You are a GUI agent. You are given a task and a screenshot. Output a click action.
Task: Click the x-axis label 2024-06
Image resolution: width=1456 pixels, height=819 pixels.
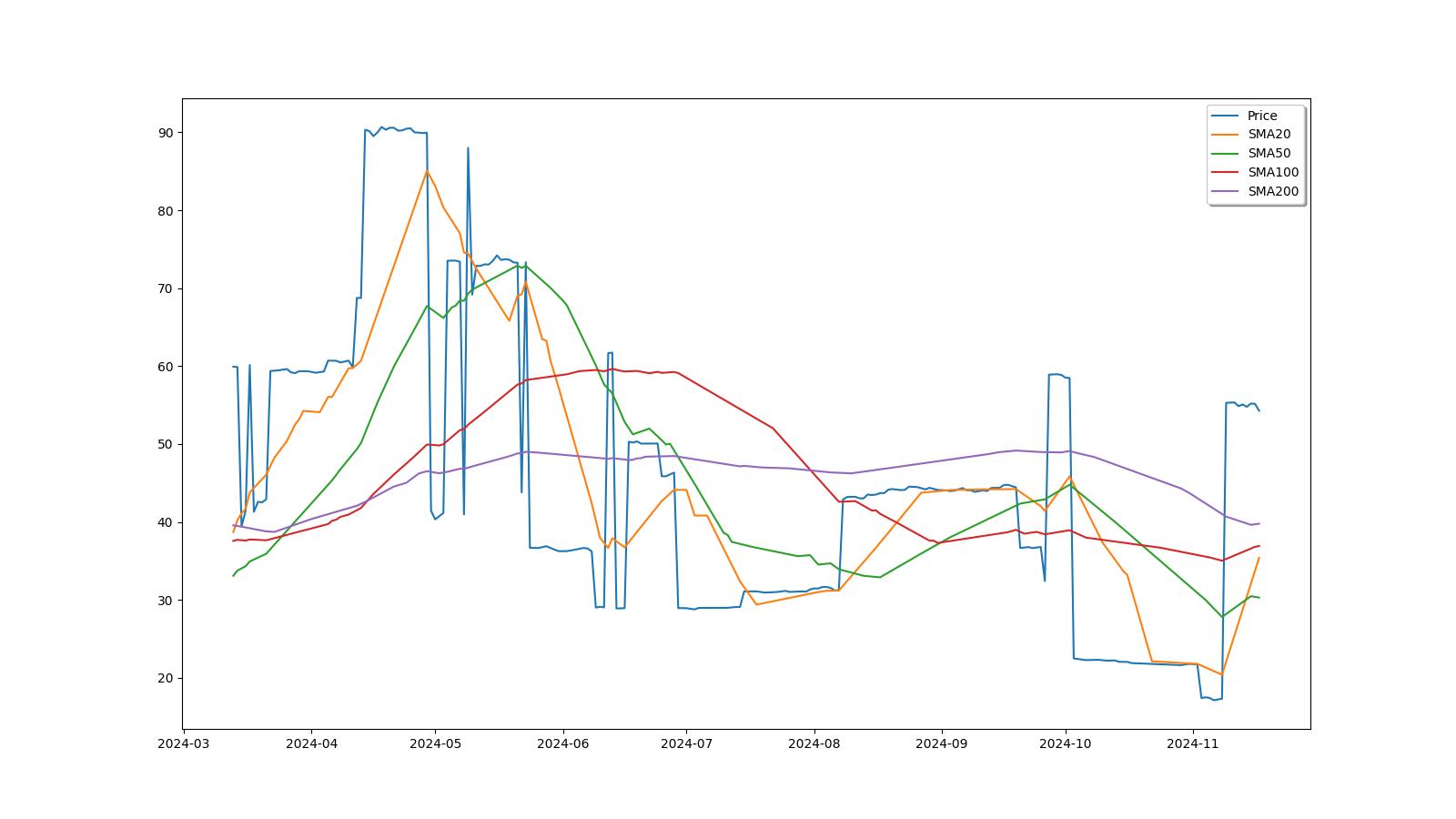(x=562, y=743)
